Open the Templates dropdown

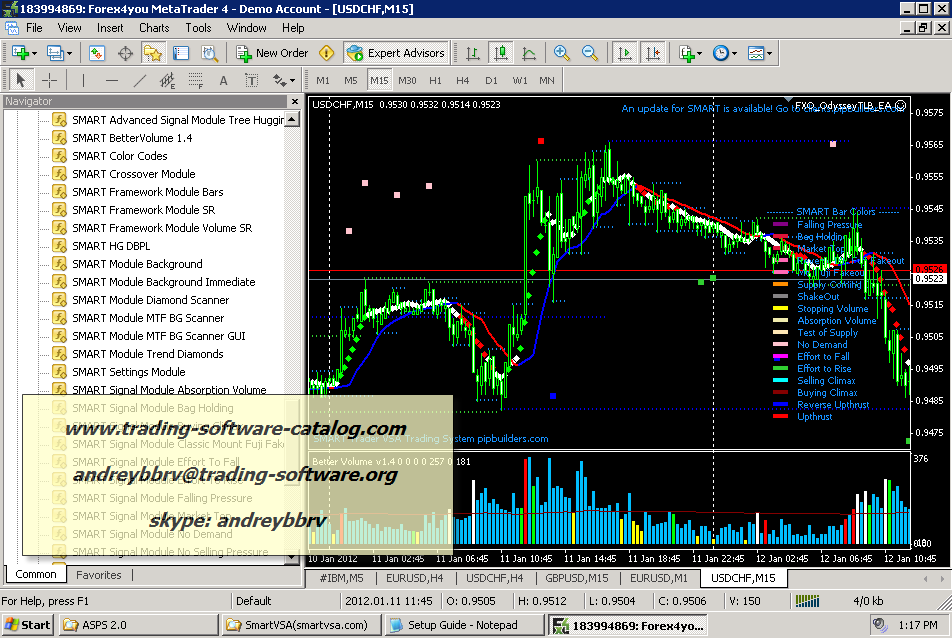tap(769, 53)
